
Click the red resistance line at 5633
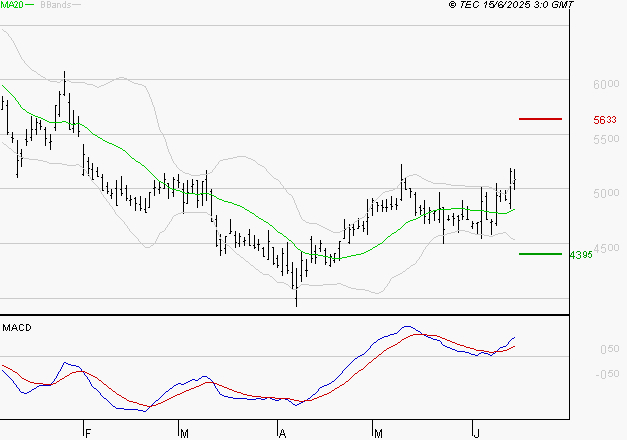[540, 118]
